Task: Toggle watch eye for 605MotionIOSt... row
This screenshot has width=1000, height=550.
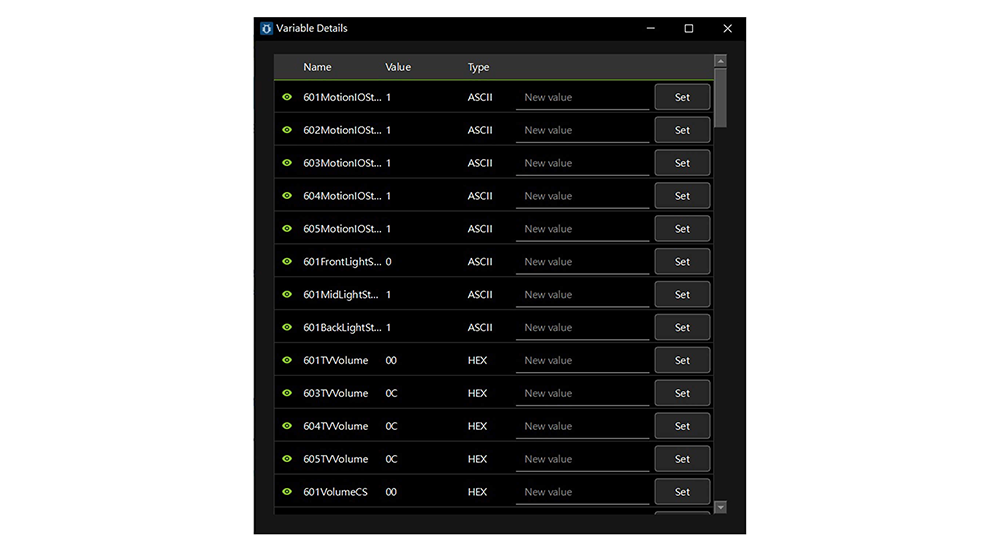Action: (287, 228)
